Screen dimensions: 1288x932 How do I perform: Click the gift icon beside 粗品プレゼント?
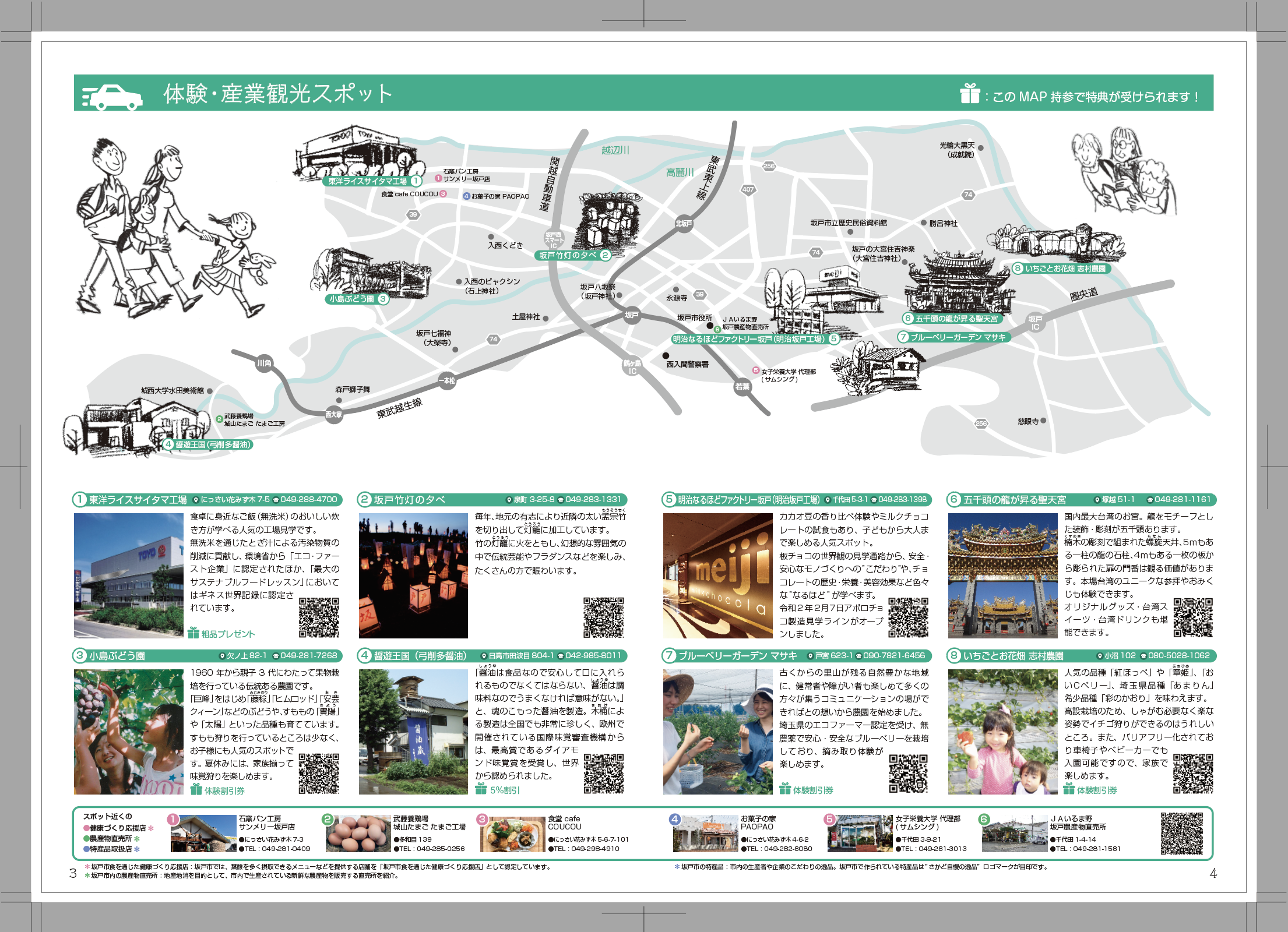[194, 633]
